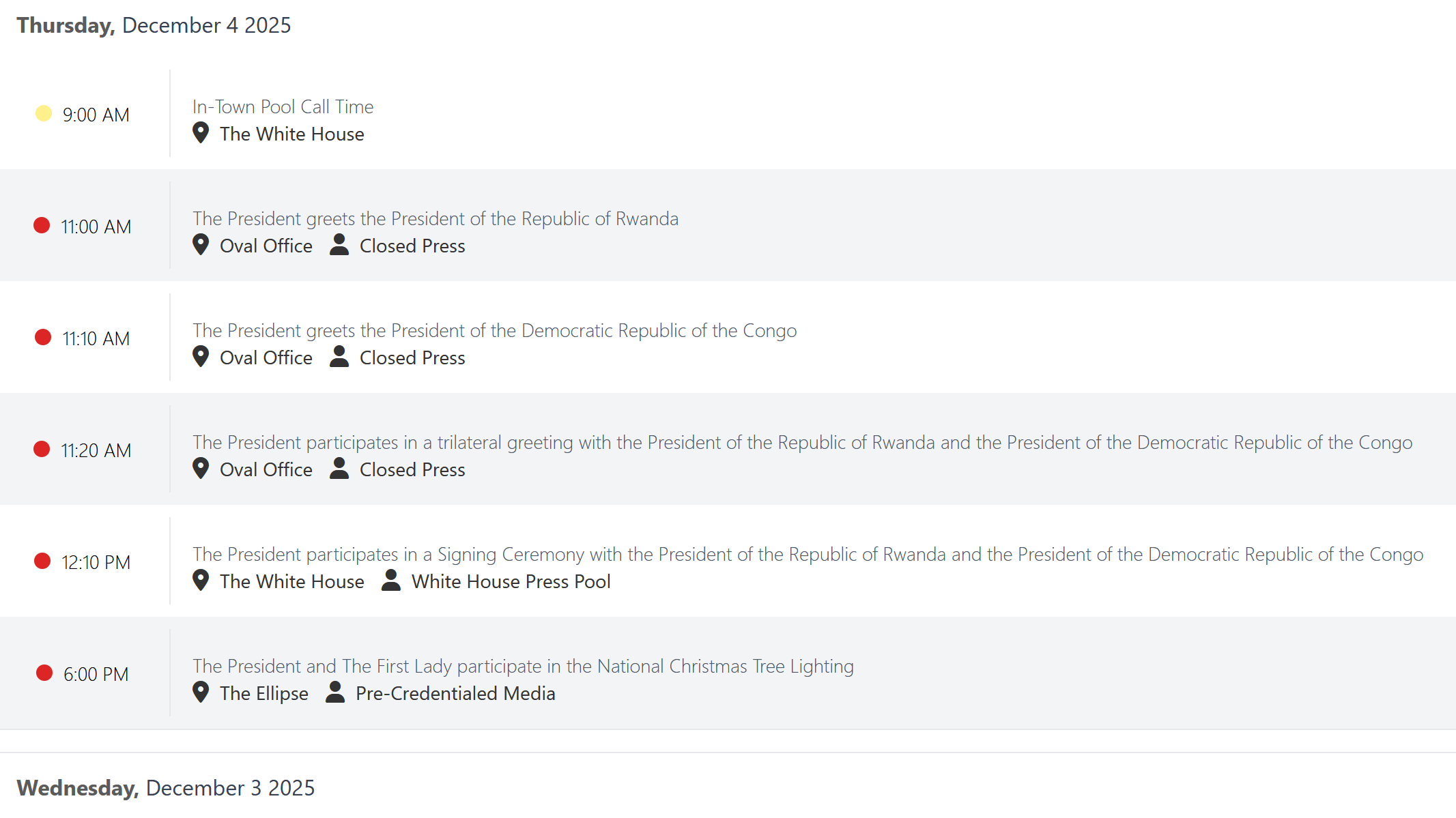The width and height of the screenshot is (1456, 818).
Task: Click the Thursday, December 4 2025 heading
Action: [x=154, y=25]
